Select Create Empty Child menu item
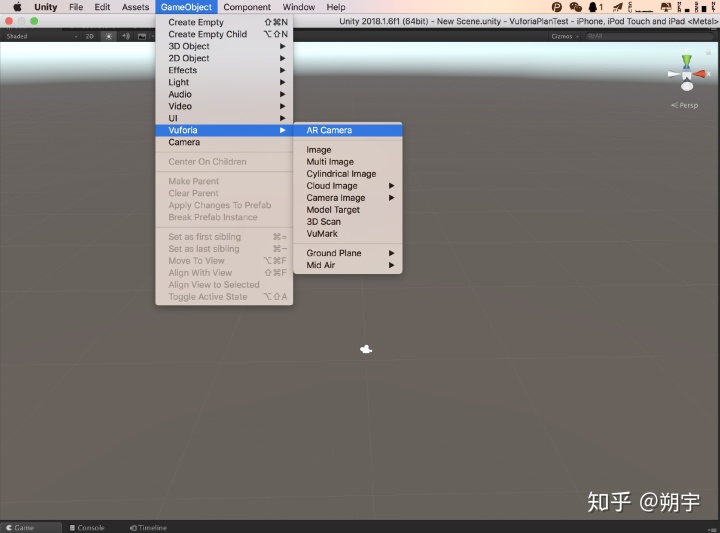The width and height of the screenshot is (720, 533). [224, 34]
